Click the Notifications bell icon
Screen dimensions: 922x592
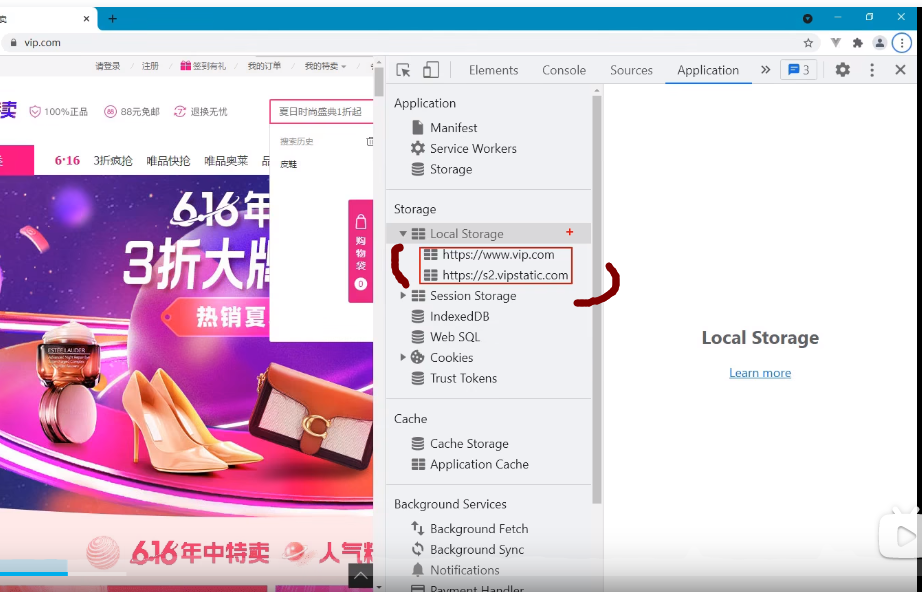pyautogui.click(x=417, y=570)
